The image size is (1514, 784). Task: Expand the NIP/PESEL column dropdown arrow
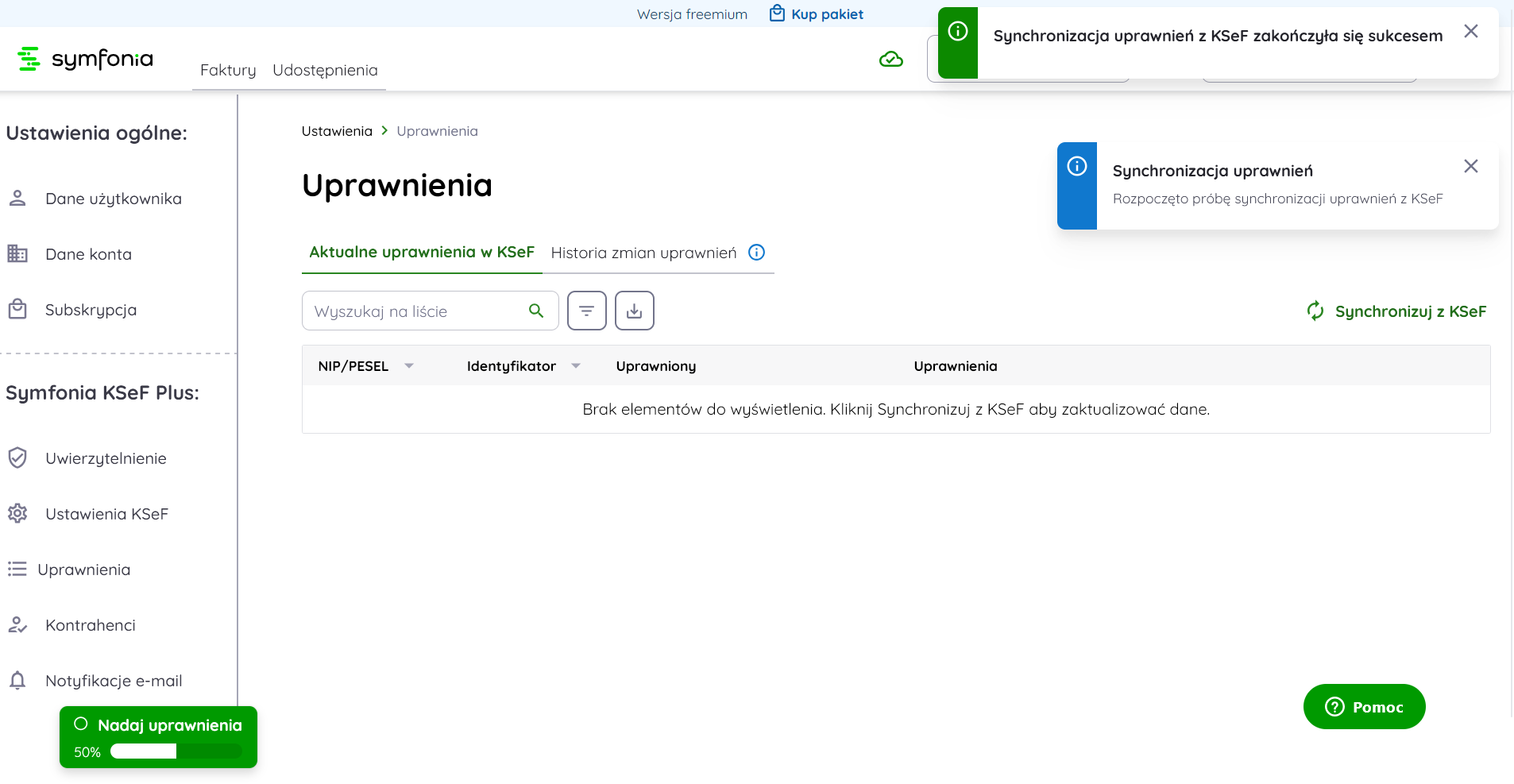(409, 366)
